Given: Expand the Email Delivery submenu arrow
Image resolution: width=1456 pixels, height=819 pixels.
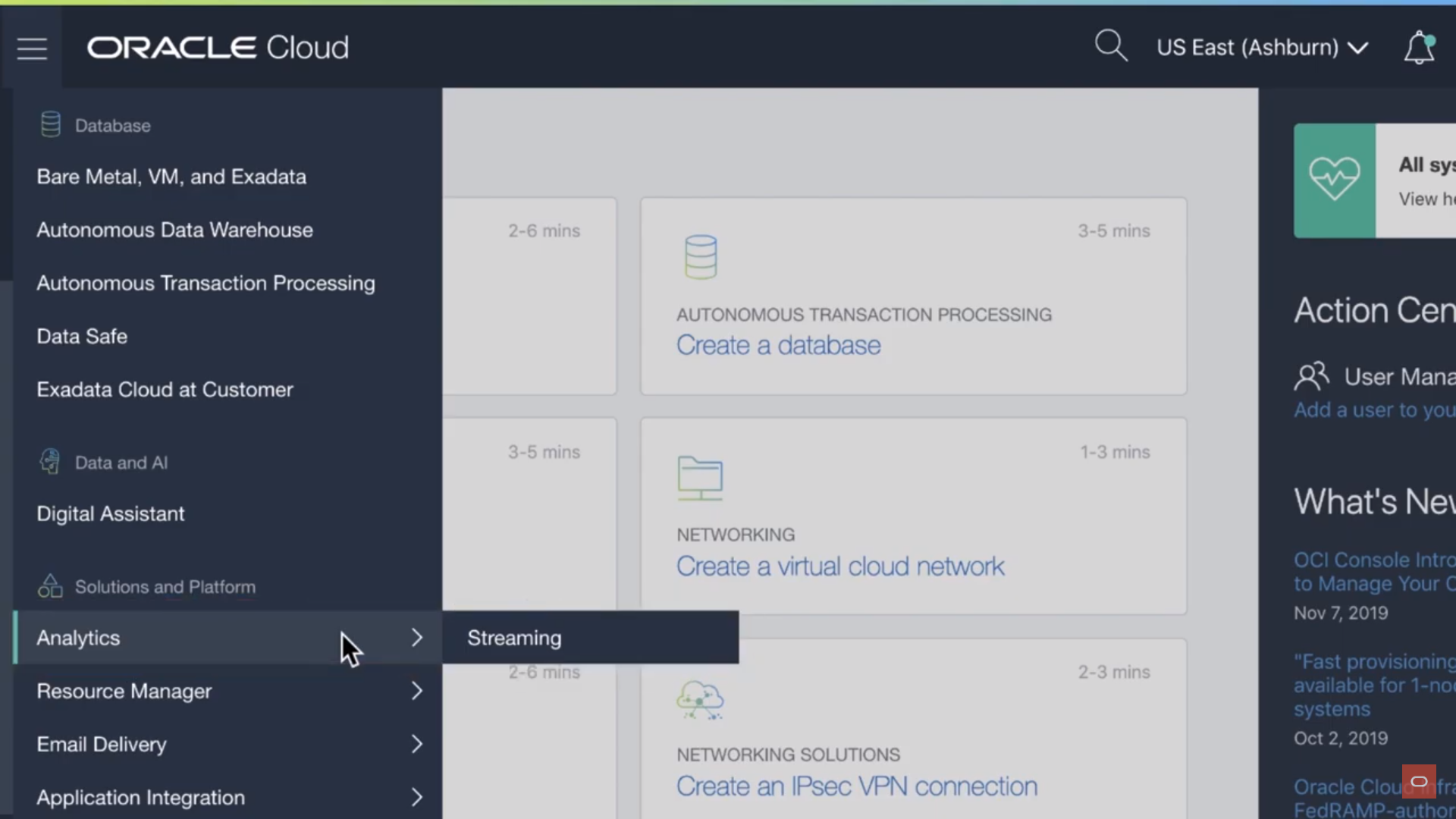Looking at the screenshot, I should click(416, 744).
